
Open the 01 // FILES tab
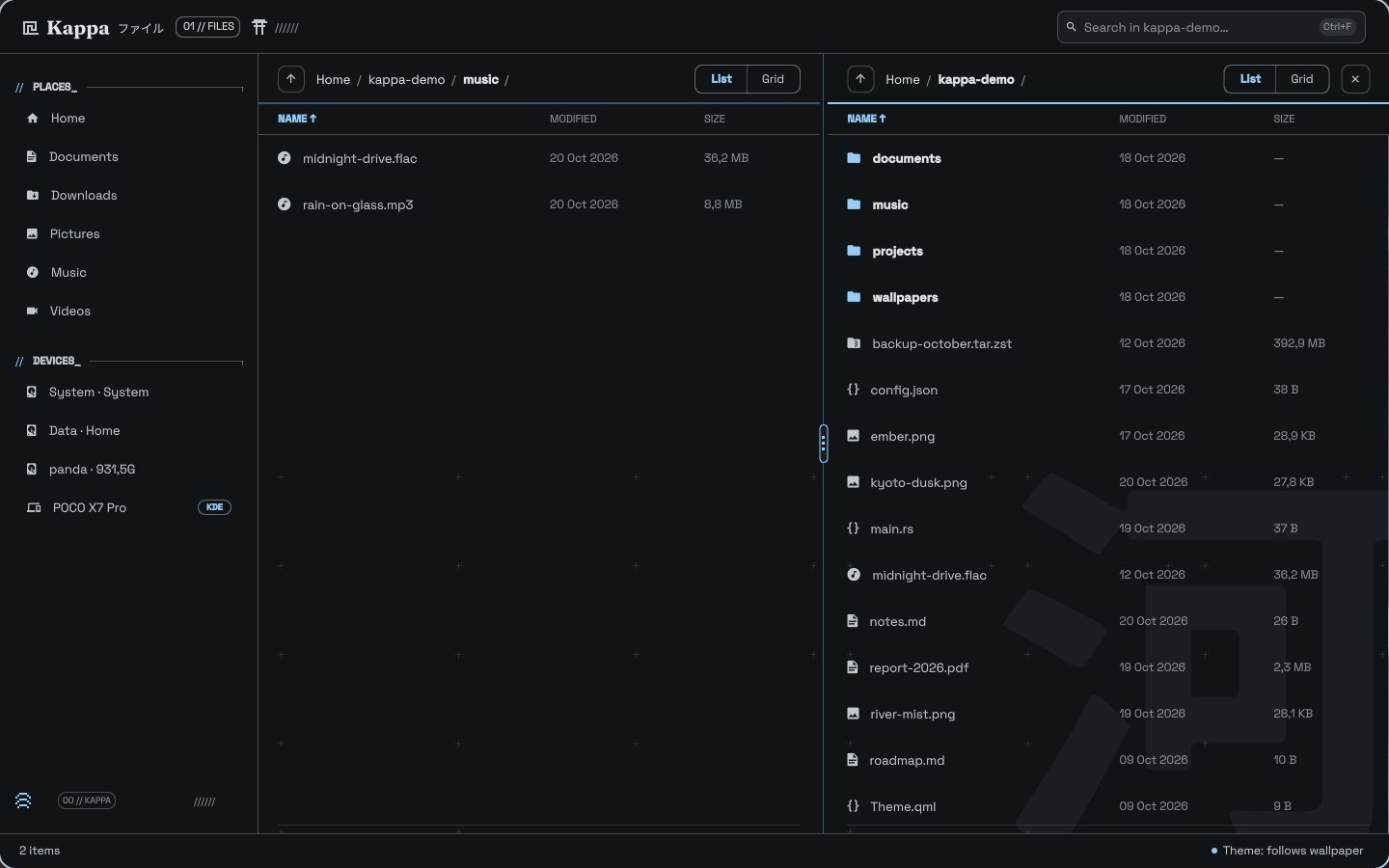(208, 27)
